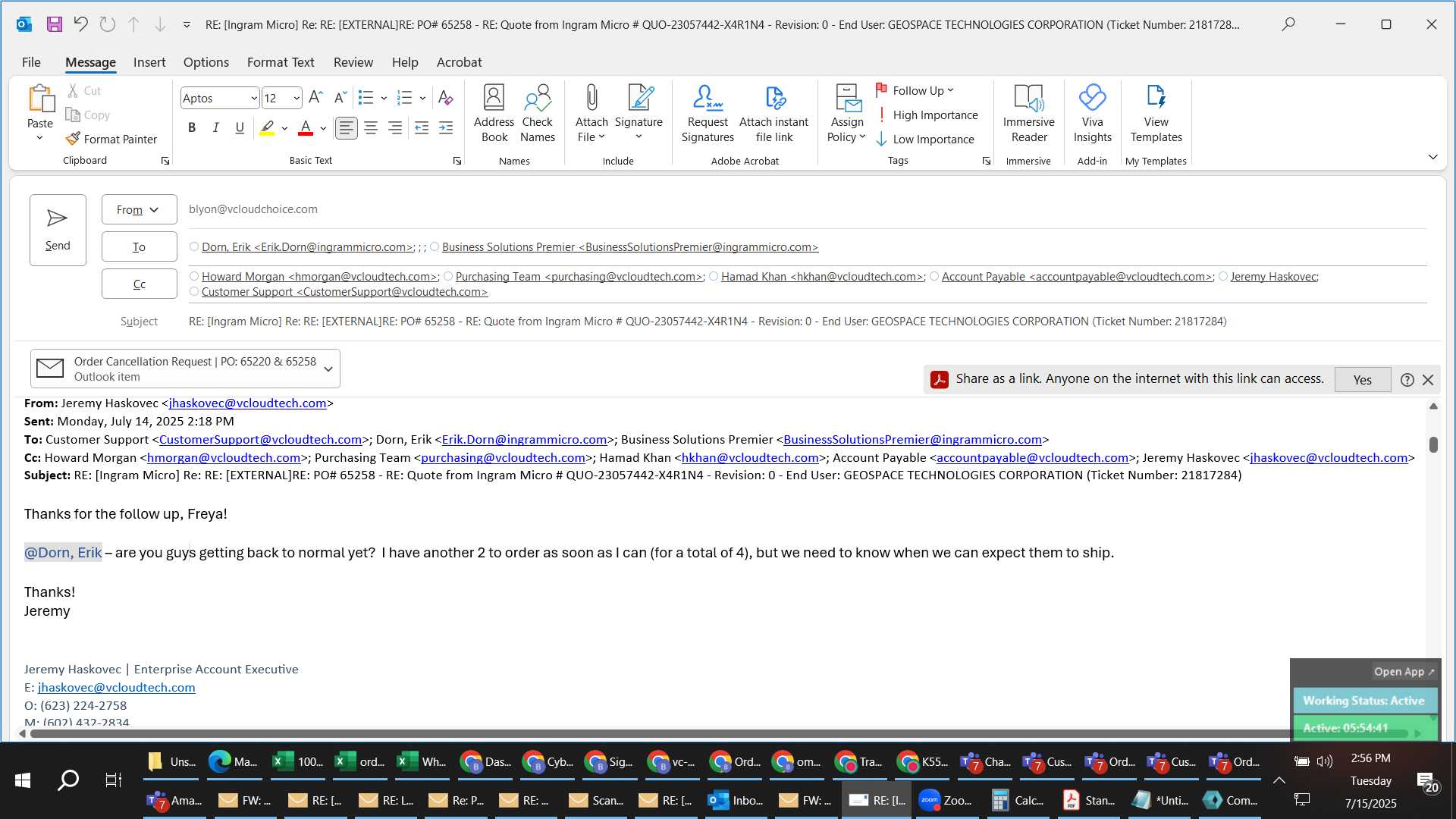Click Yes on share as link banner
The height and width of the screenshot is (819, 1456).
coord(1362,380)
